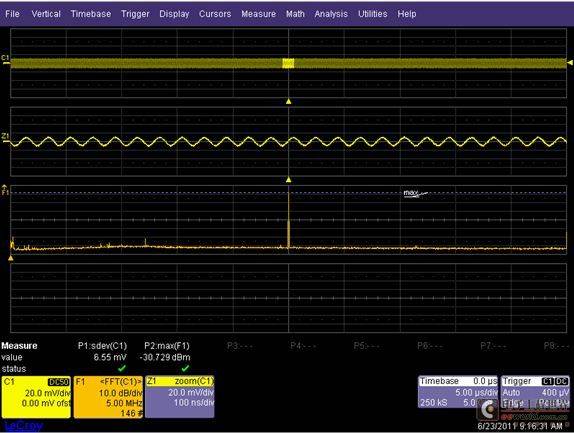
Task: Click the trigger level arrow beside C1 grid
Action: point(570,63)
